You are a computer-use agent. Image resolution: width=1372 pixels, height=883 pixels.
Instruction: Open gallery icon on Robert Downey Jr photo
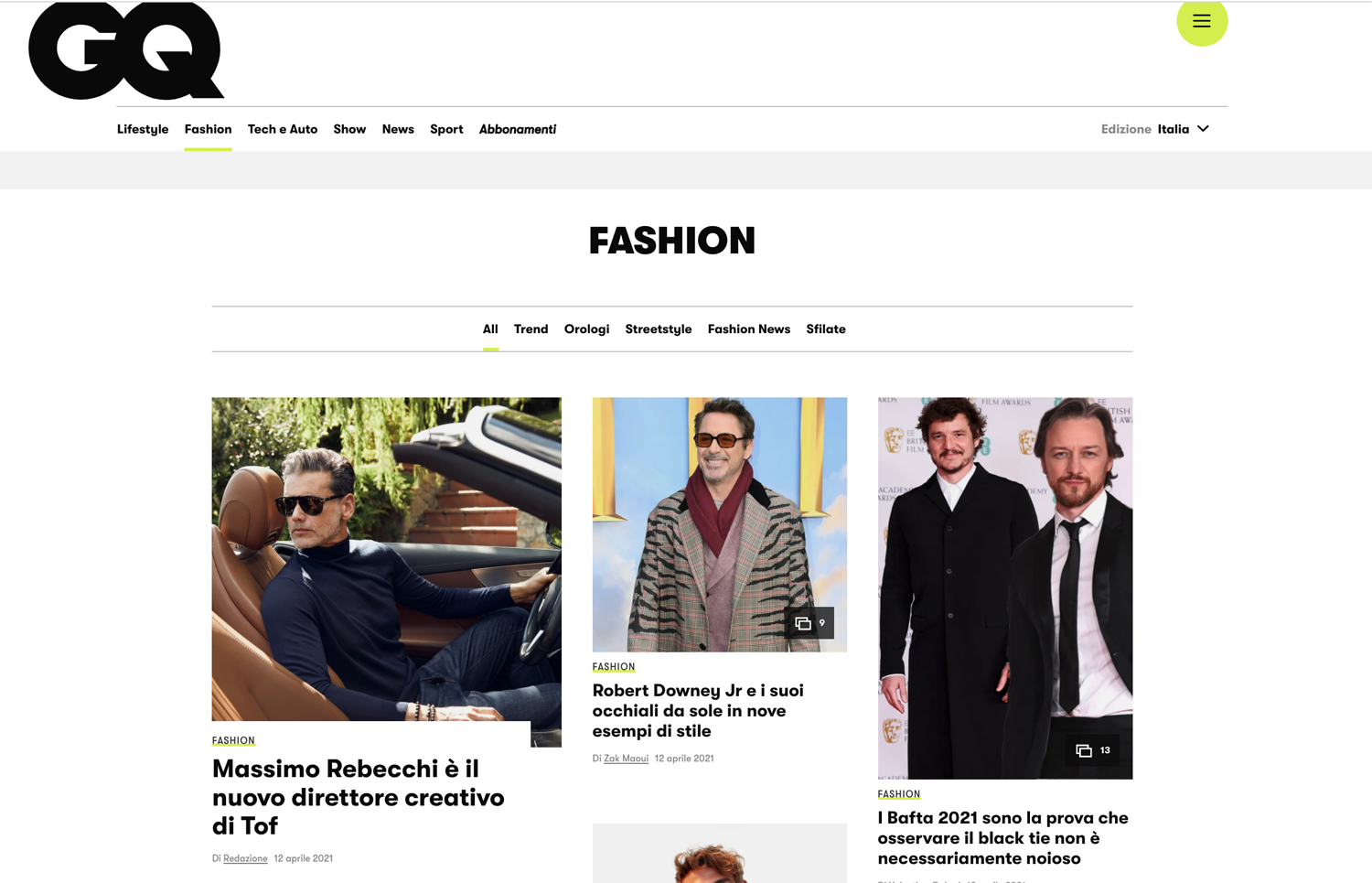coord(809,623)
